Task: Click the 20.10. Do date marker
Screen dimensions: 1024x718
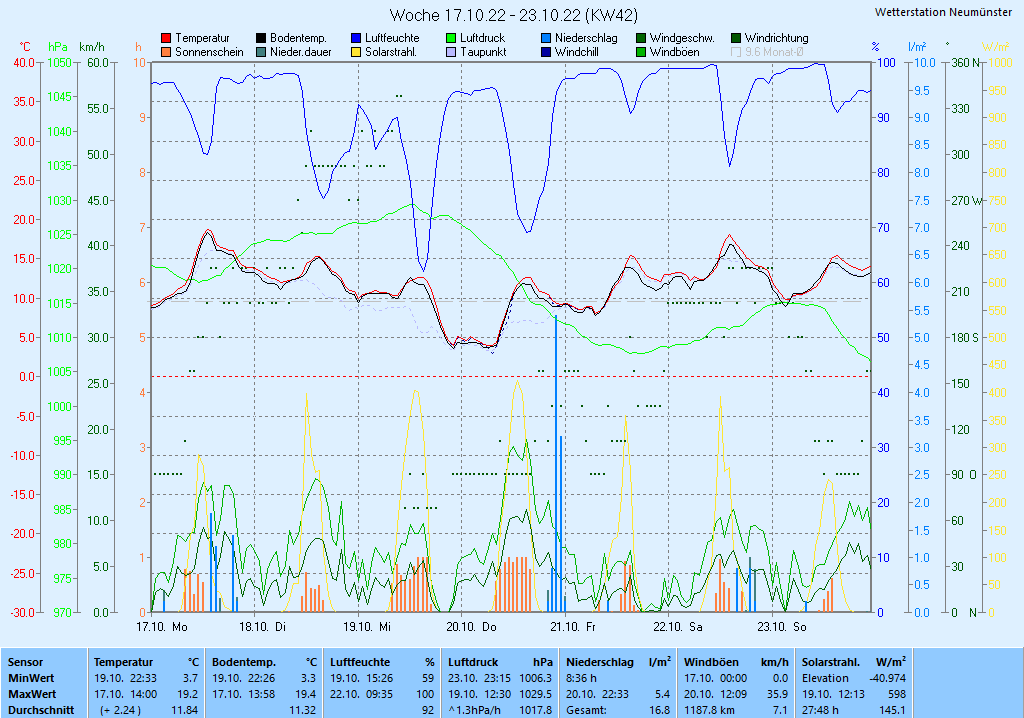Action: point(471,627)
